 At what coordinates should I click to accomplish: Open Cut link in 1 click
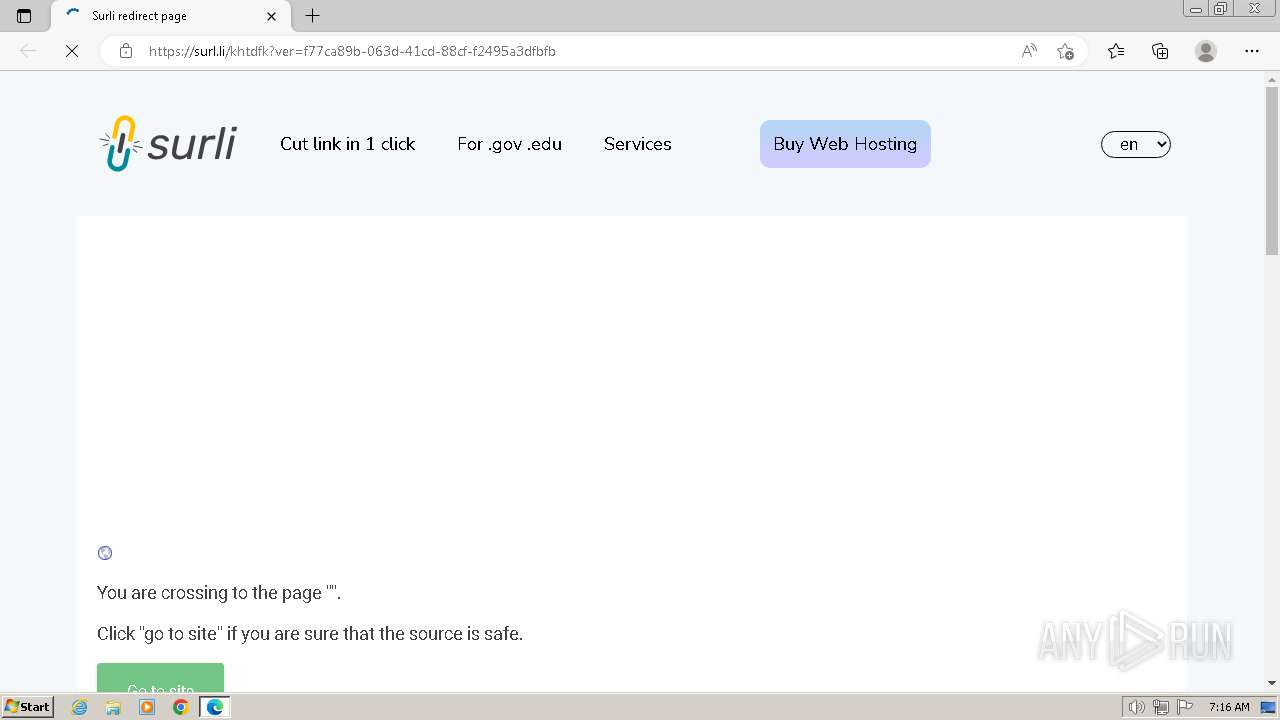[x=347, y=144]
